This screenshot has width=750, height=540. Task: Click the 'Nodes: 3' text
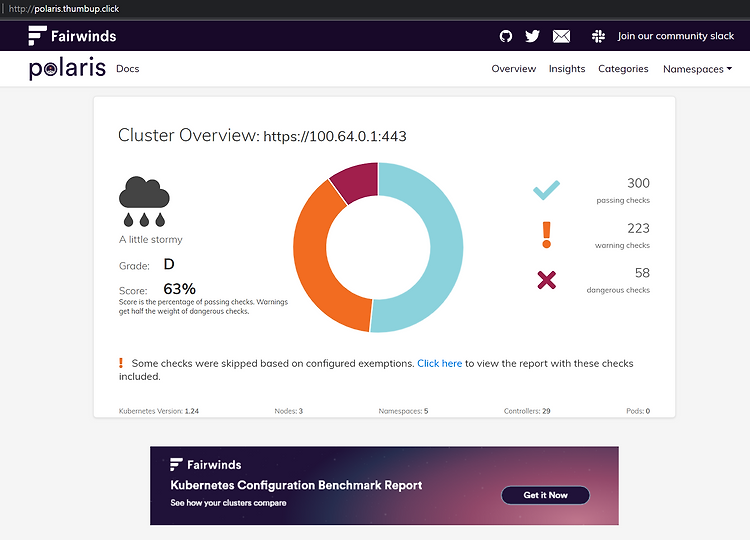(x=288, y=411)
